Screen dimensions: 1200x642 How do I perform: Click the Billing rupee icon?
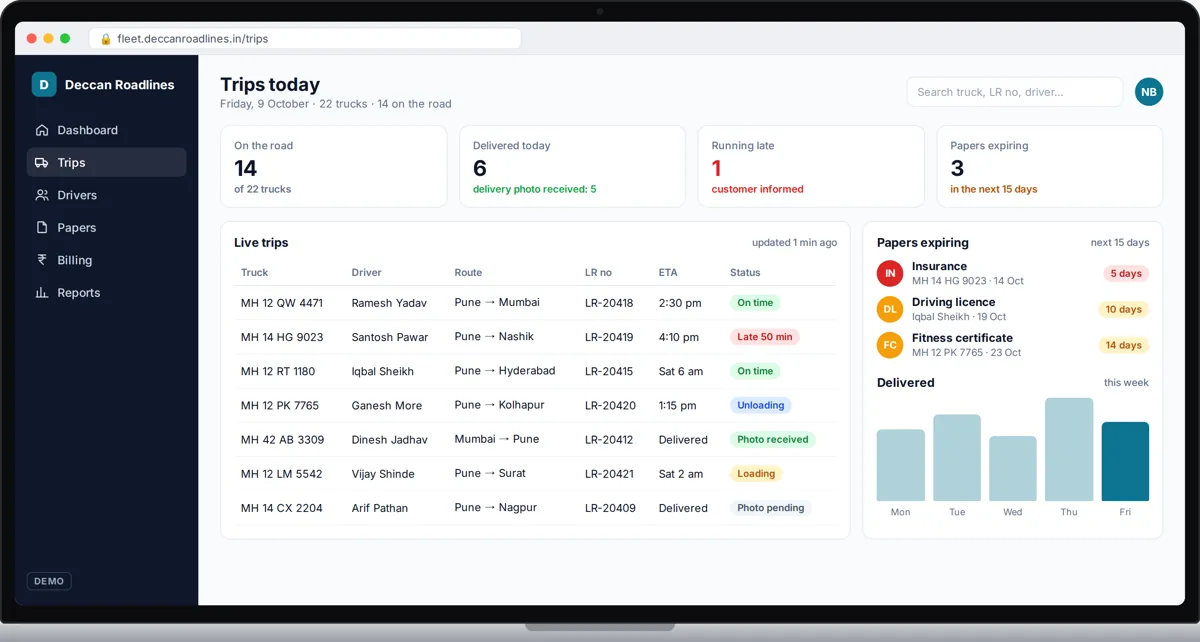pos(42,260)
